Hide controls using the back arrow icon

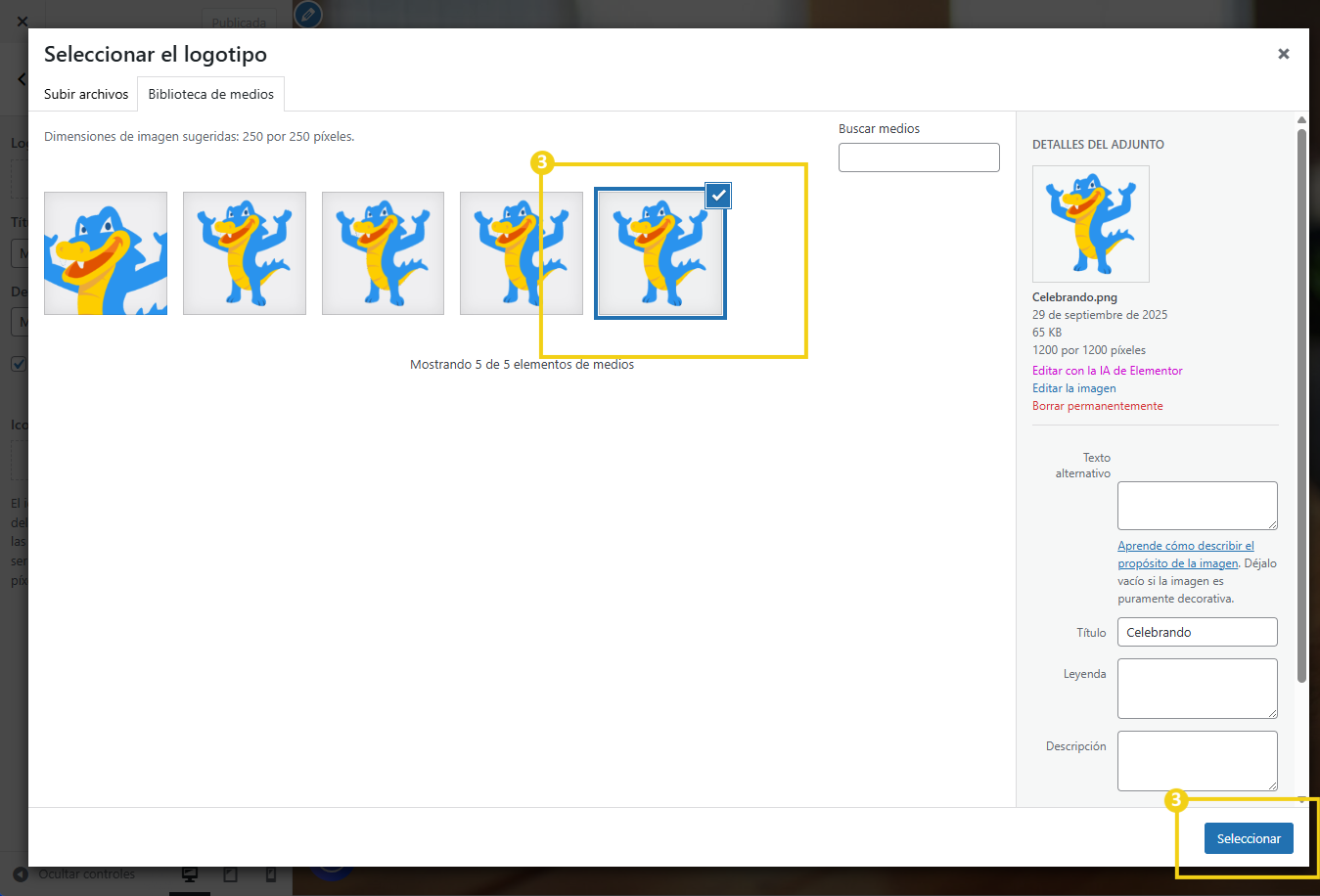click(x=21, y=874)
